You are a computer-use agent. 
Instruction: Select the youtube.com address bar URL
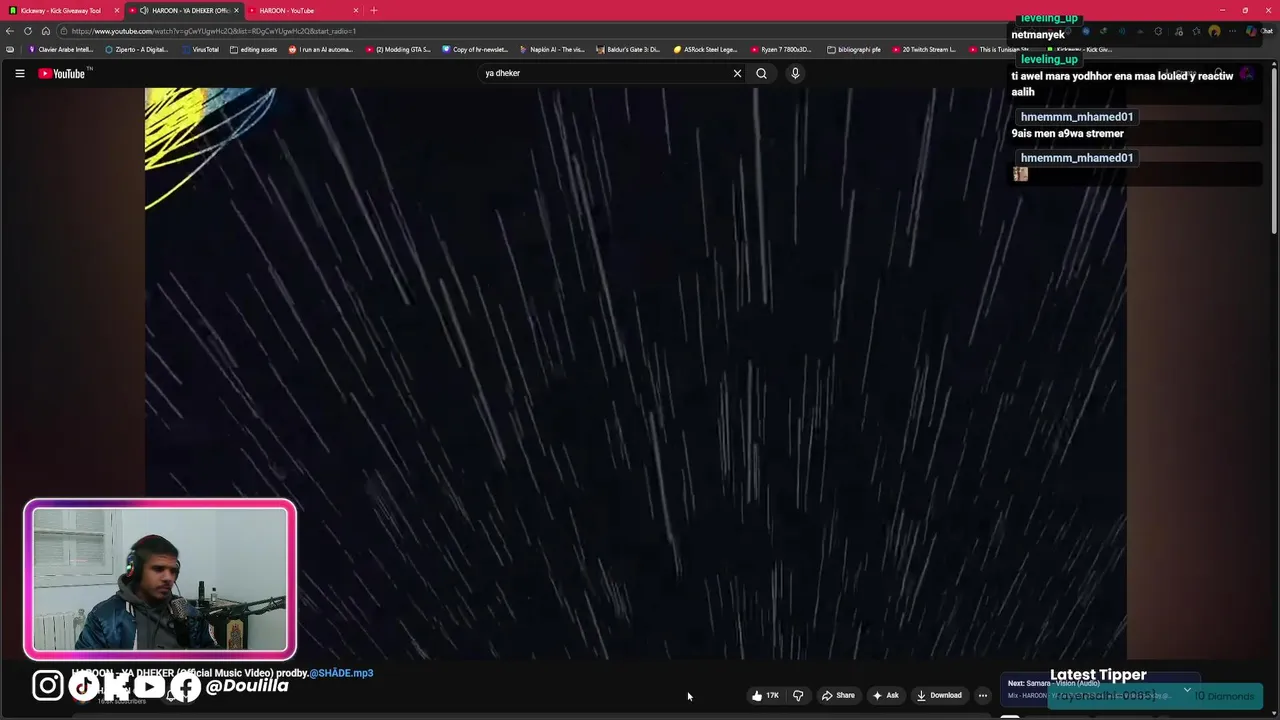[x=213, y=31]
